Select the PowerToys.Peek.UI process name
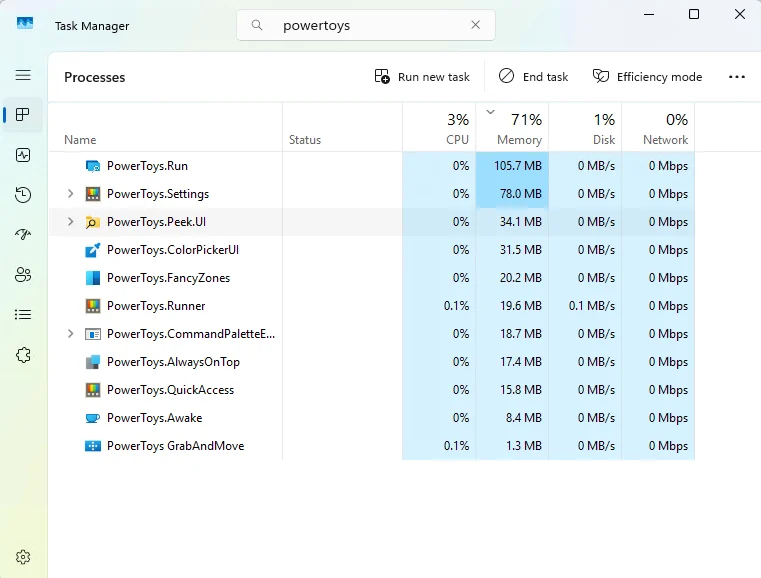This screenshot has height=578, width=761. 156,222
